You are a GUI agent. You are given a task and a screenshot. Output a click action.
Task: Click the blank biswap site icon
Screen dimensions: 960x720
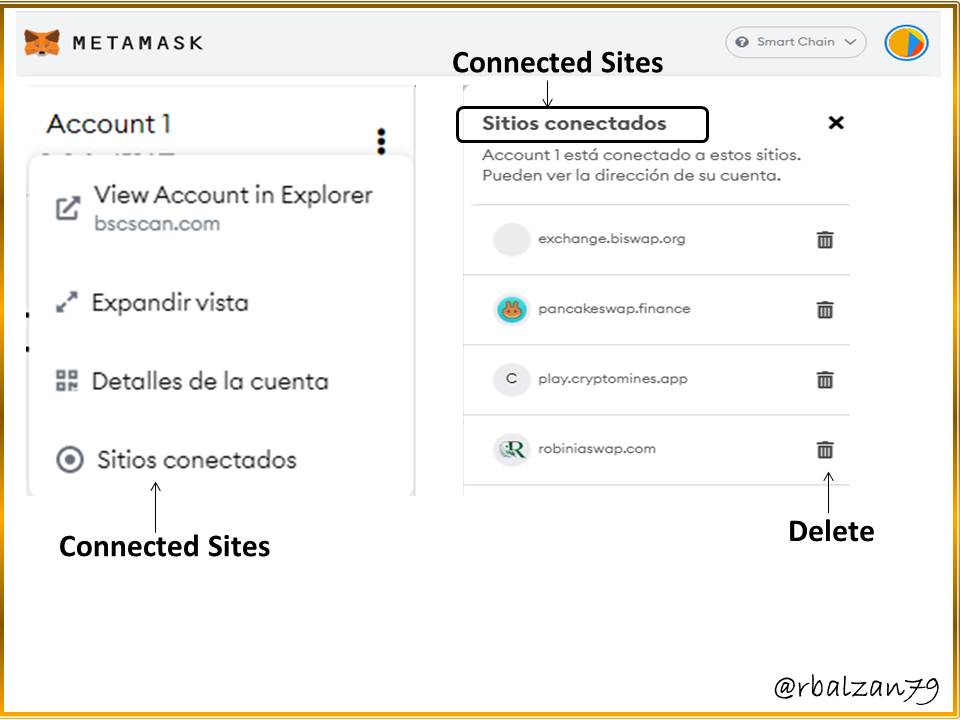[511, 239]
